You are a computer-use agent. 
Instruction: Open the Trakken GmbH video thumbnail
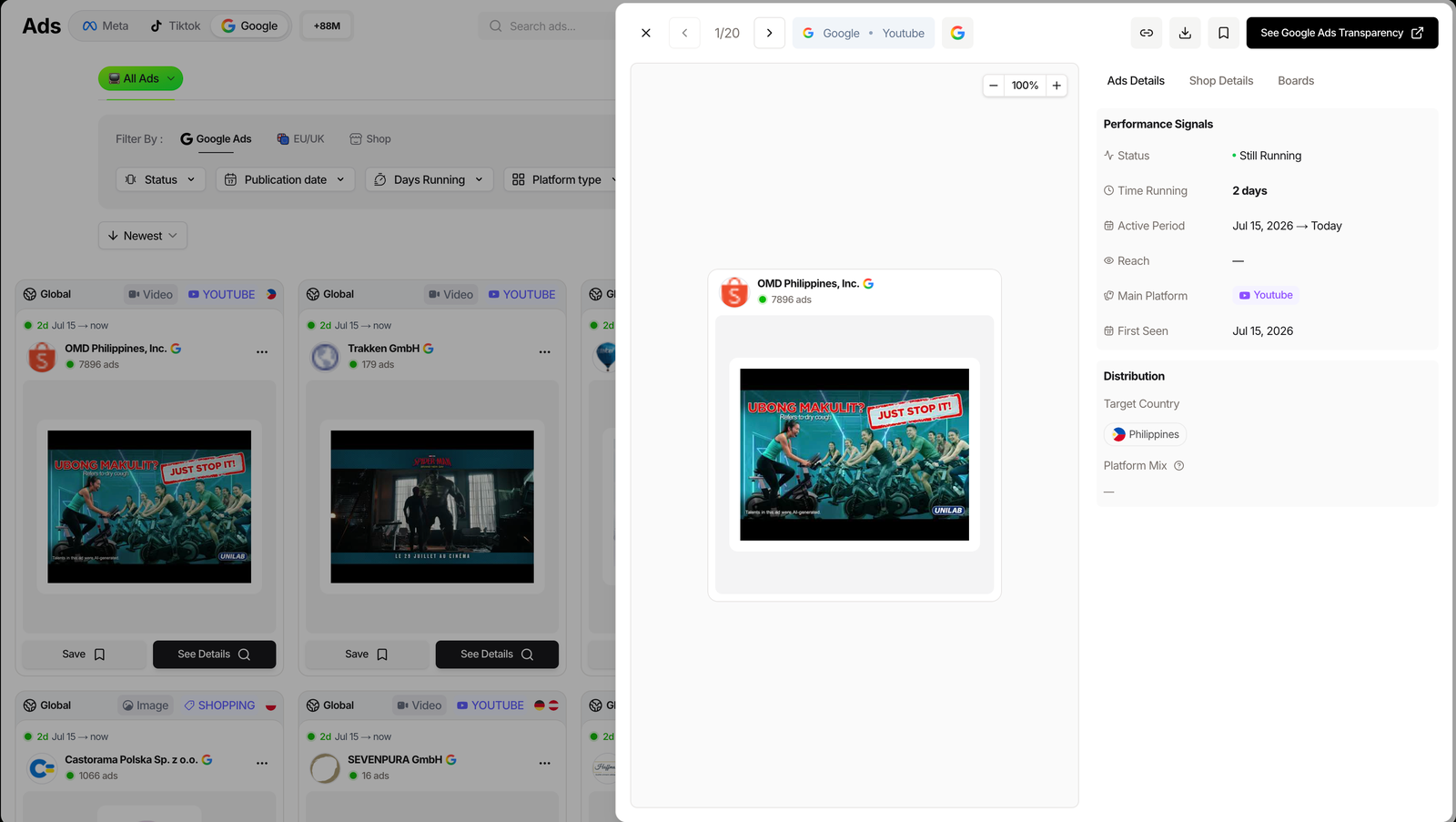coord(432,507)
